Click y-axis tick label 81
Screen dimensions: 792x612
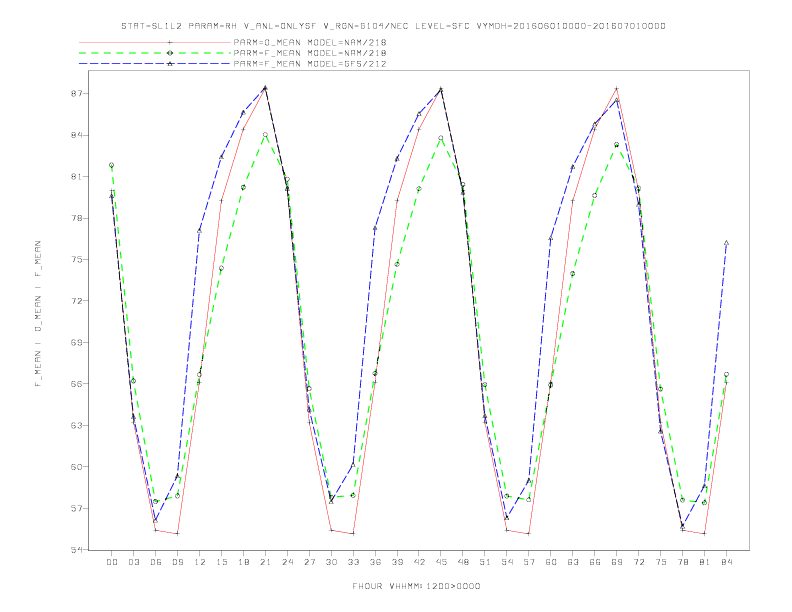(x=76, y=177)
